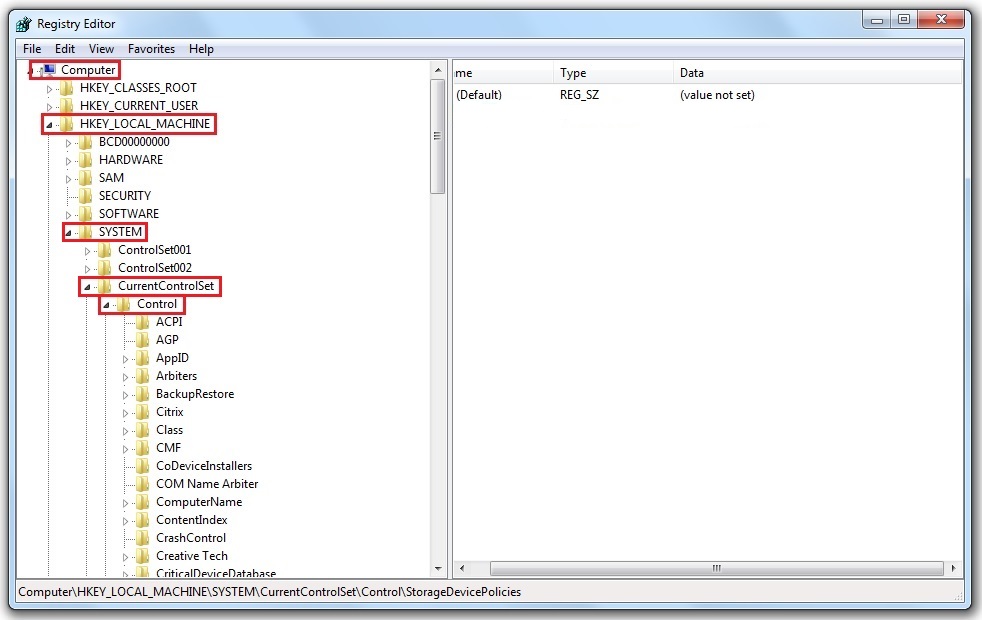
Task: Collapse the Control key
Action: (106, 305)
